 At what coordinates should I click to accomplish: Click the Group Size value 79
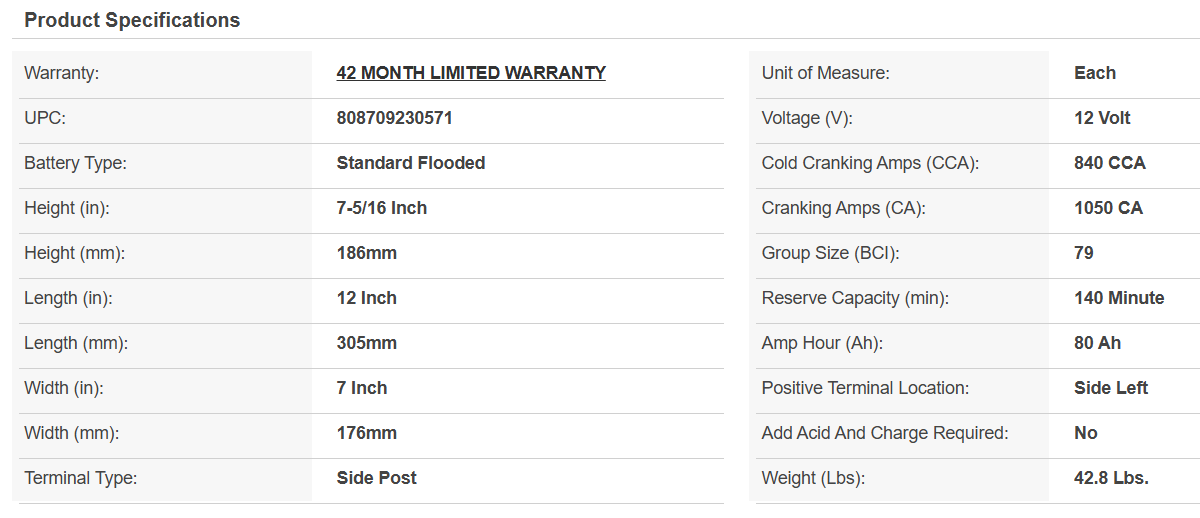coord(1084,253)
